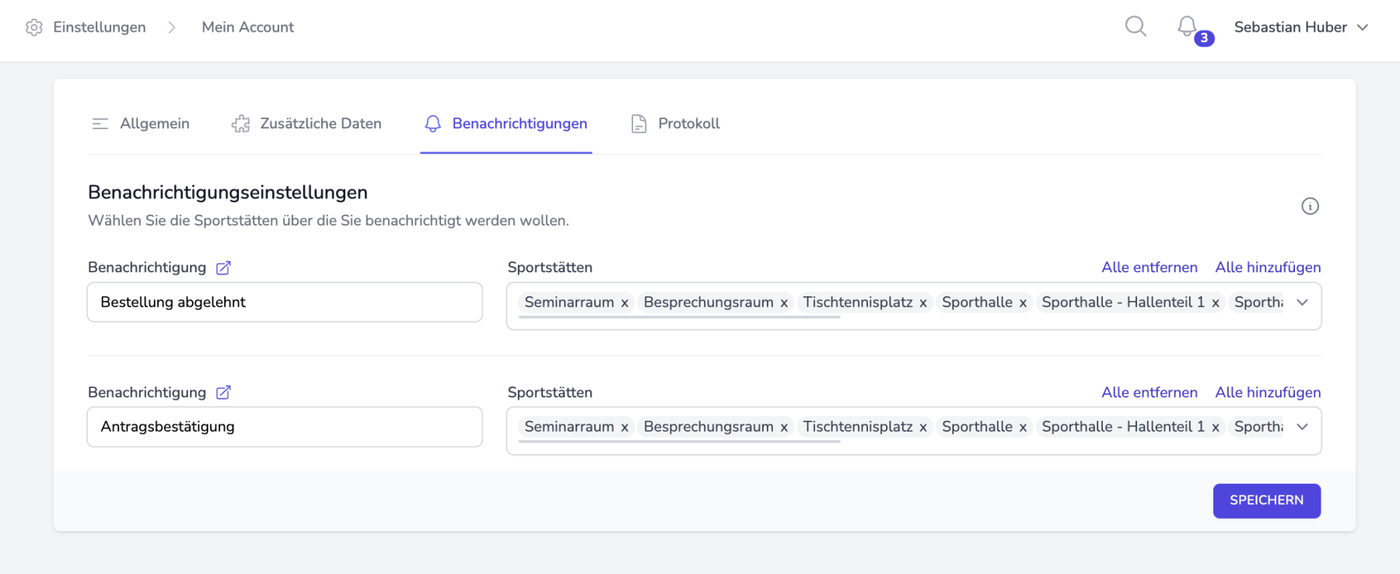Click horizontal scrollbar in first Sportstätten field

click(x=679, y=317)
